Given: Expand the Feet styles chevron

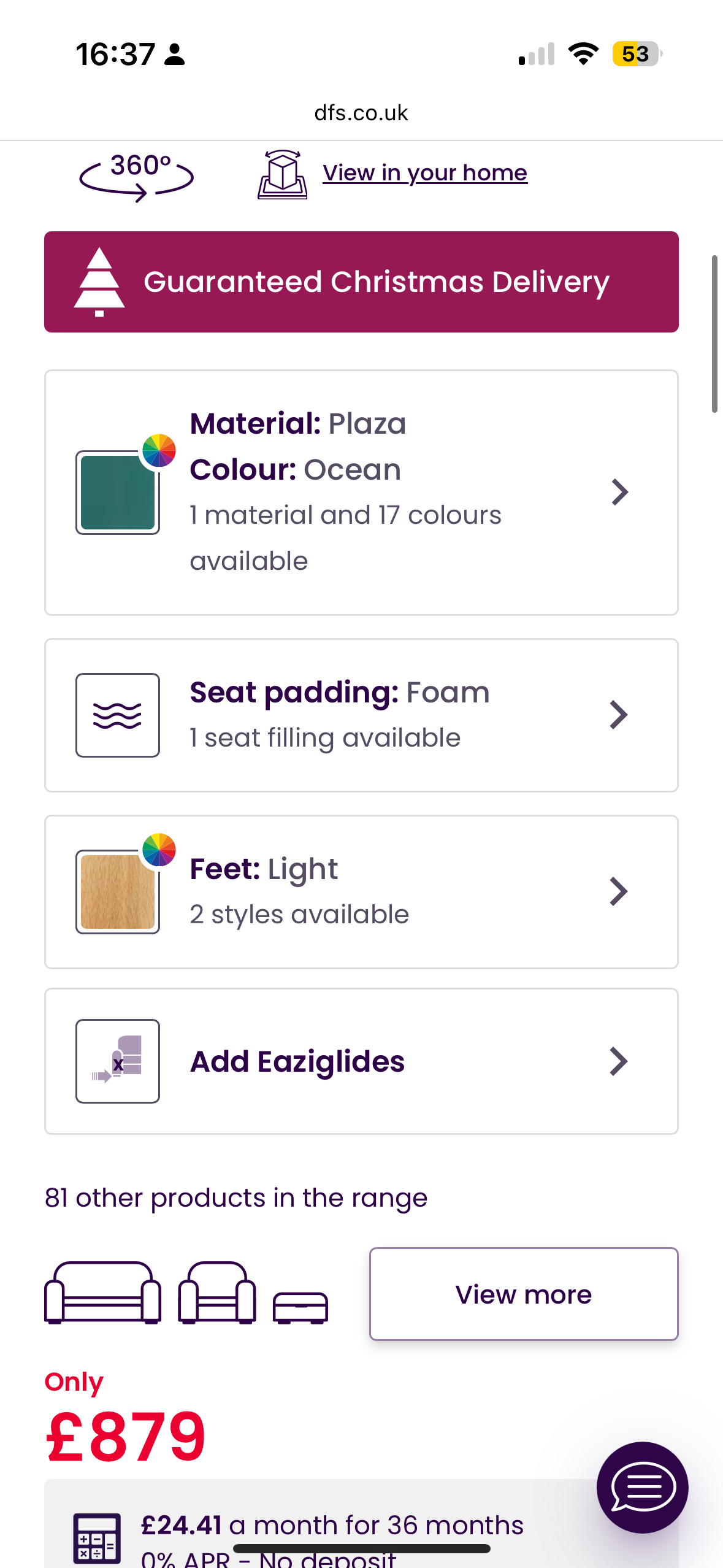Looking at the screenshot, I should click(619, 891).
